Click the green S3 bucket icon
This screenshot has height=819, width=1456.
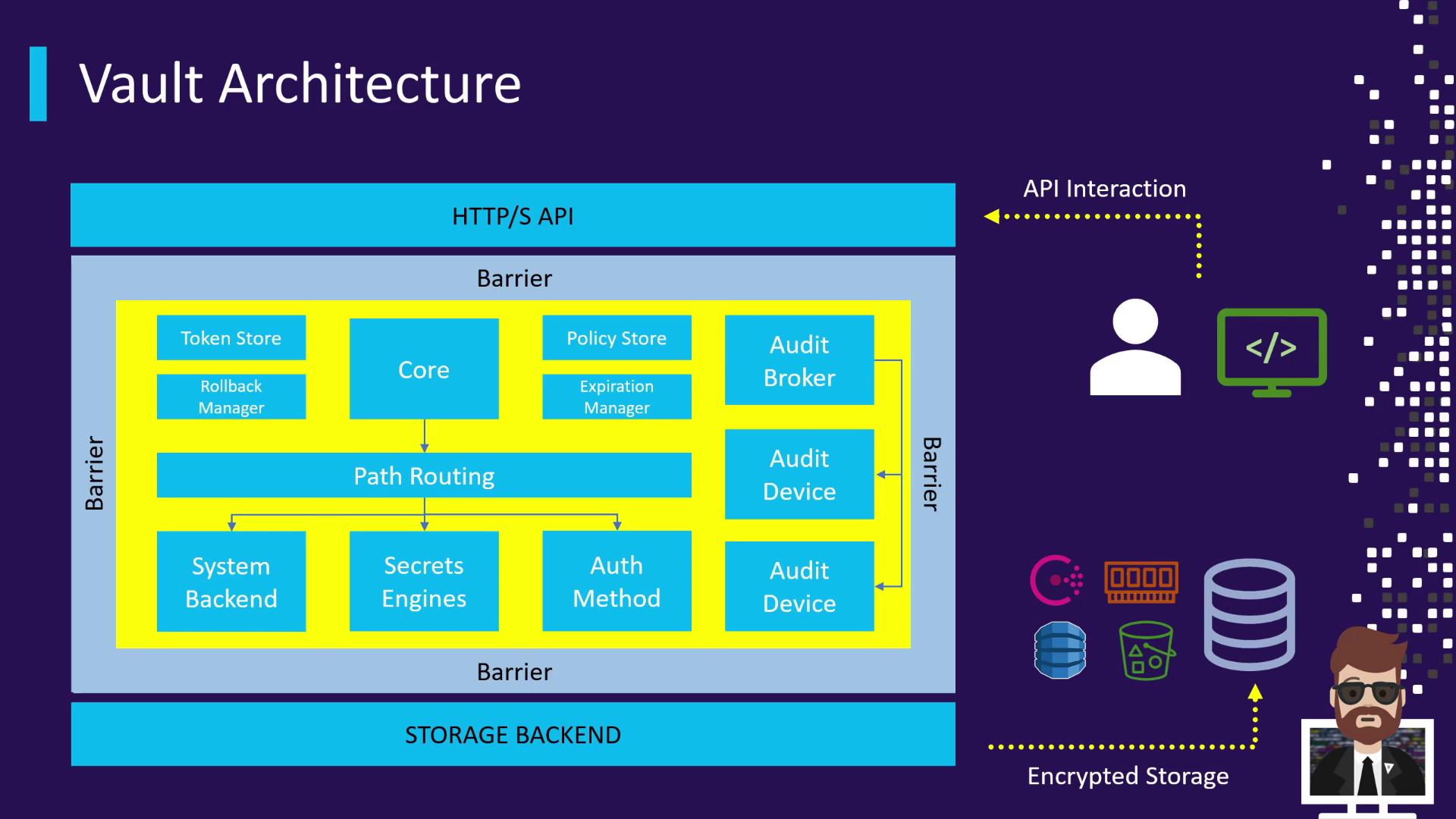pos(1146,651)
